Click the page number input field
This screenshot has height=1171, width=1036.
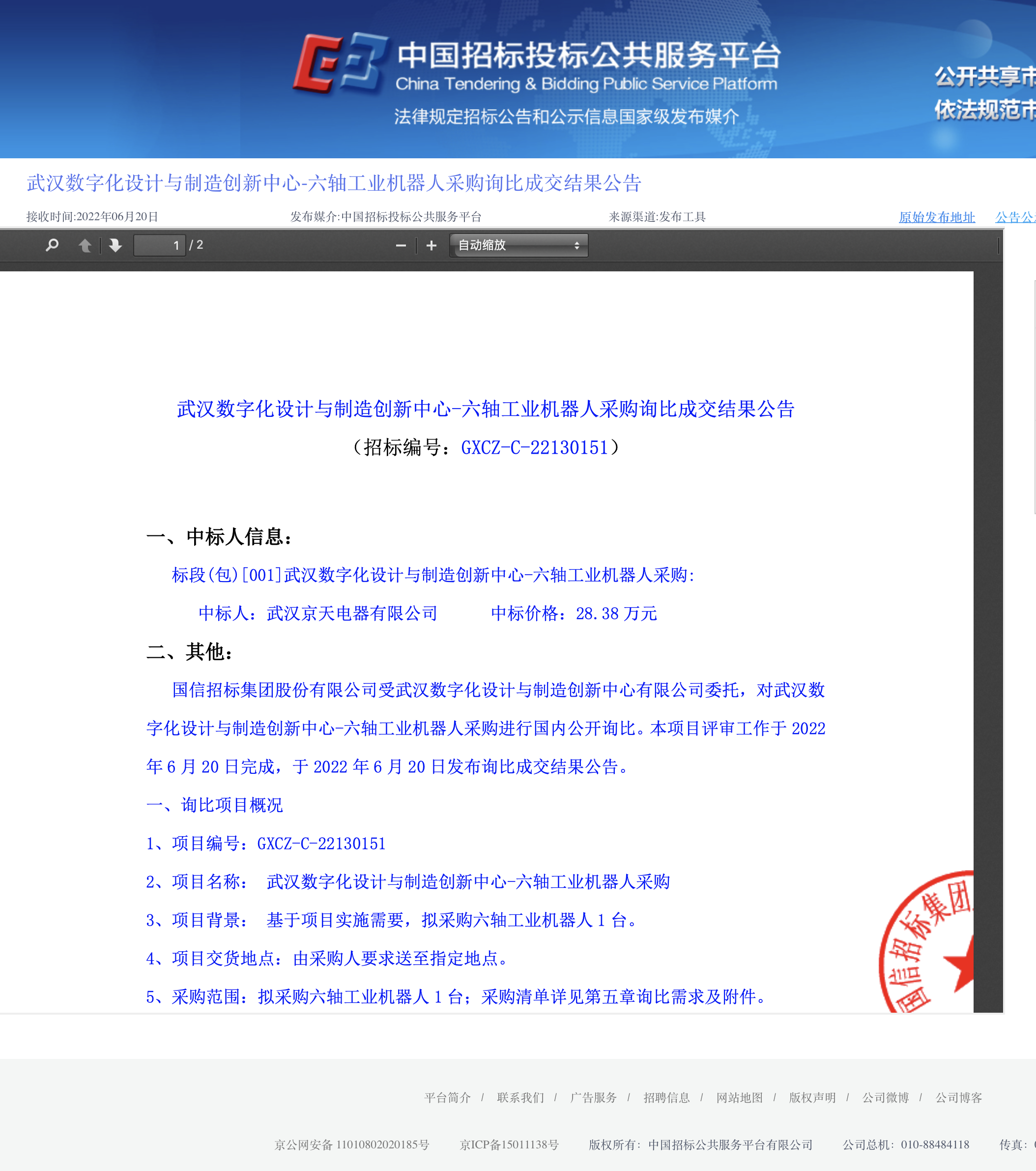159,245
